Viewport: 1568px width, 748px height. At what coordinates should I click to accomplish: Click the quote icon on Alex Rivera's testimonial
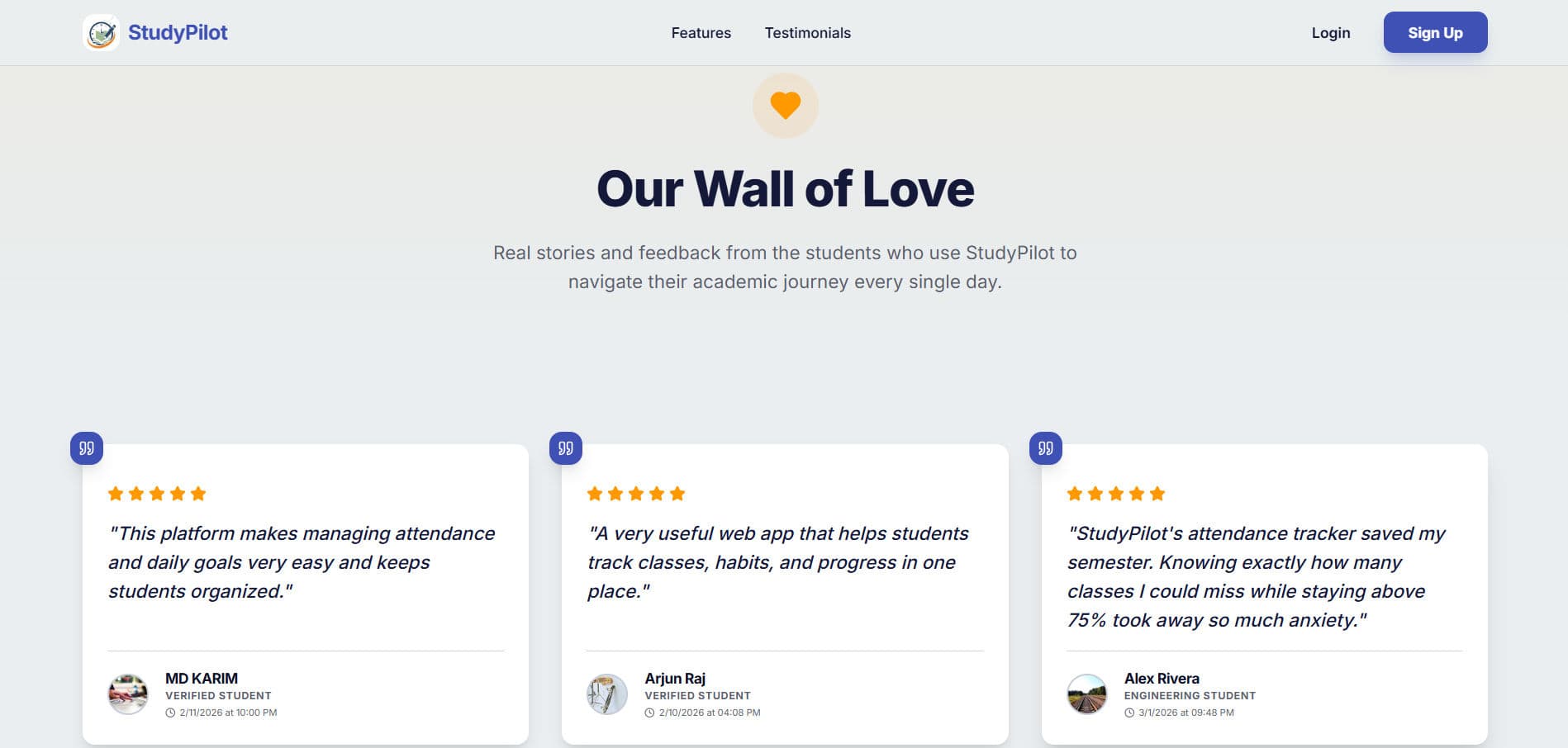pos(1045,447)
